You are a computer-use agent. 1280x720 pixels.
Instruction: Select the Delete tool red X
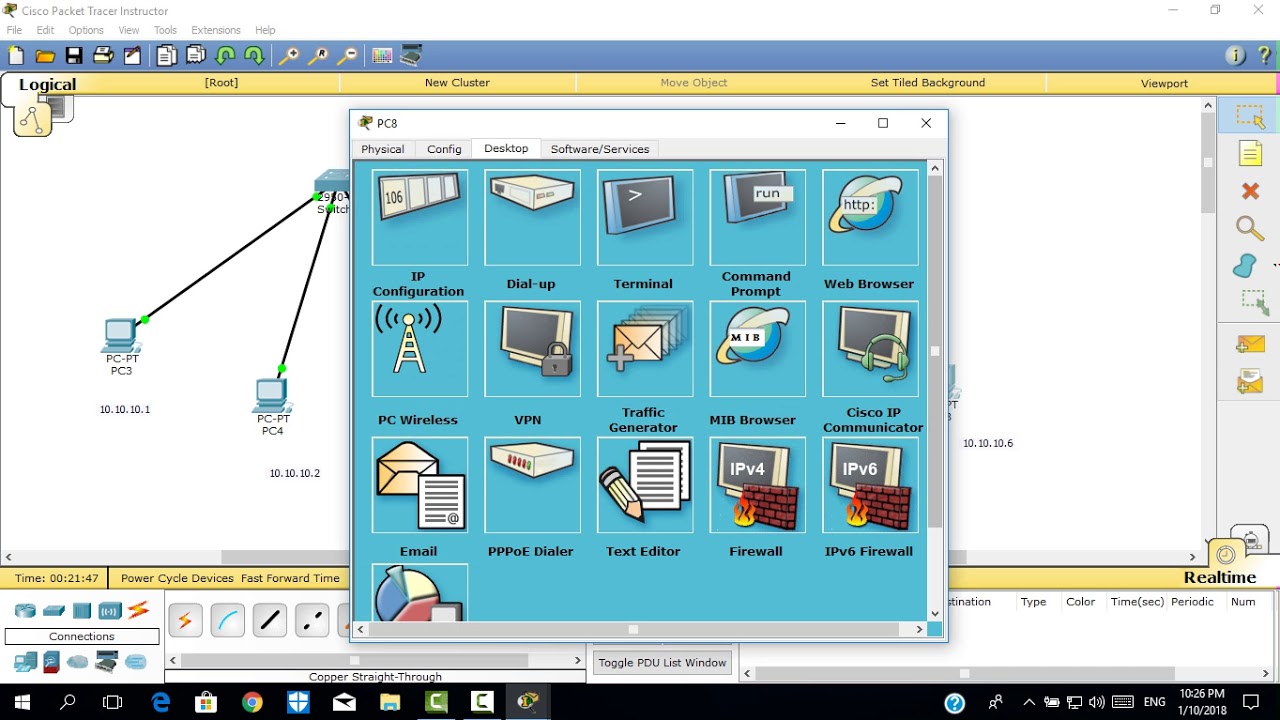(x=1250, y=190)
